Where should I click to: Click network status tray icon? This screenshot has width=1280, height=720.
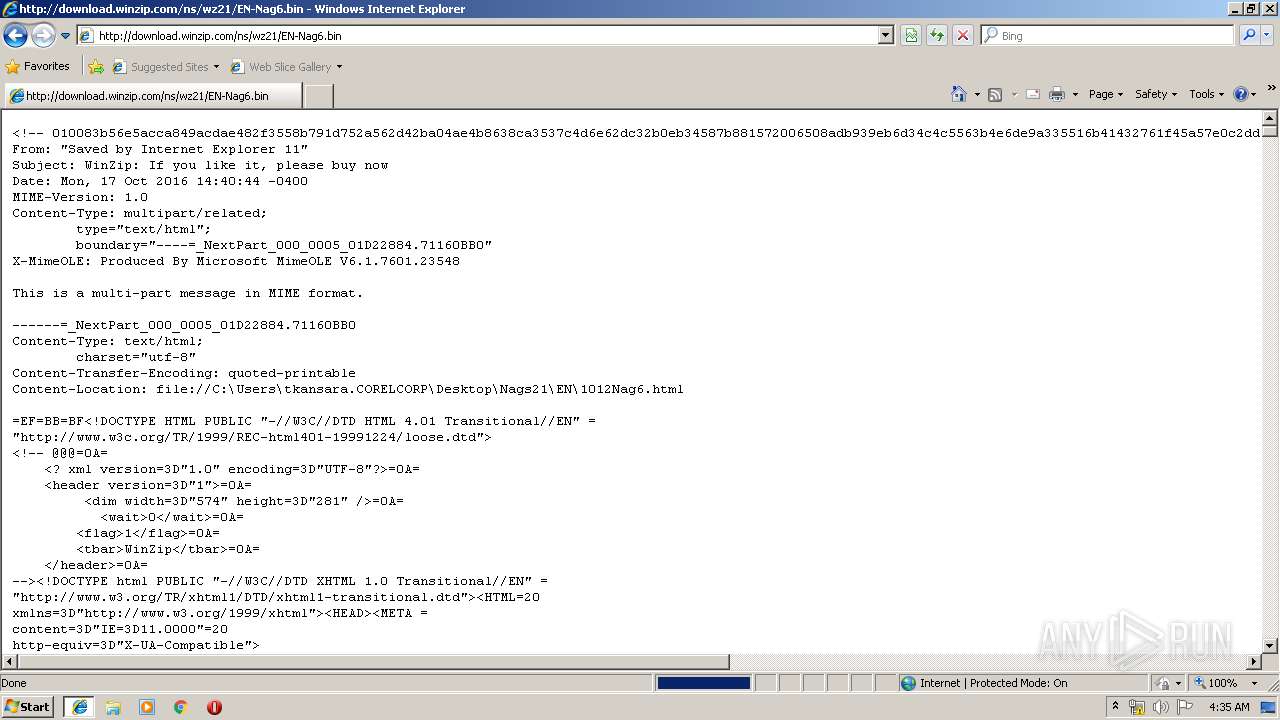coord(1137,707)
